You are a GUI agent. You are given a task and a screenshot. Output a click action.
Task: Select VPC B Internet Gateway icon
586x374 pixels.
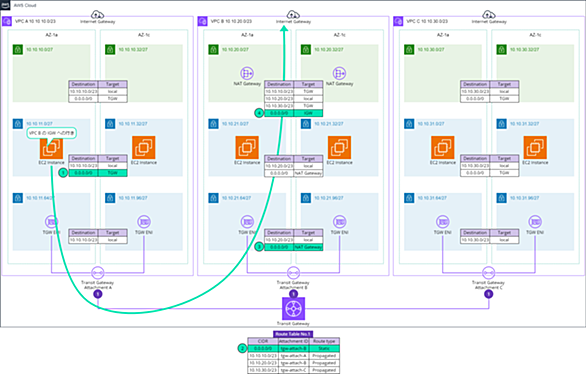293,15
